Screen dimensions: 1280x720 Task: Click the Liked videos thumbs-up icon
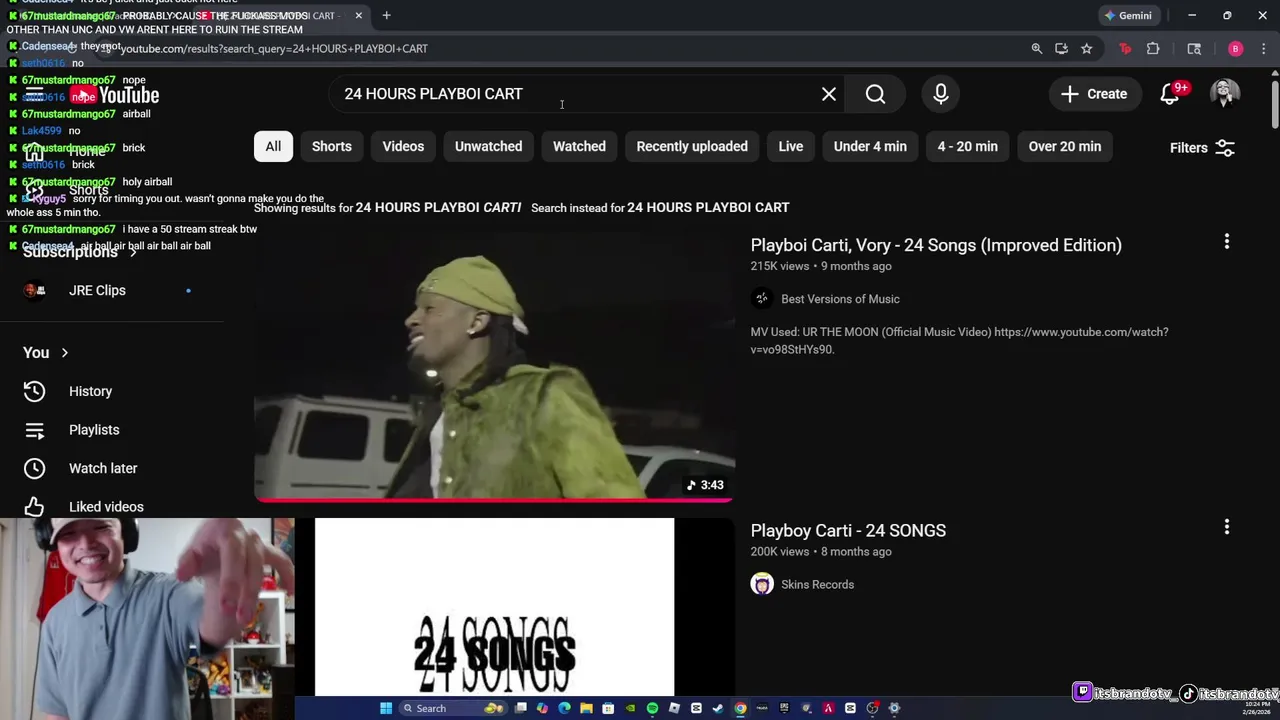pyautogui.click(x=34, y=506)
